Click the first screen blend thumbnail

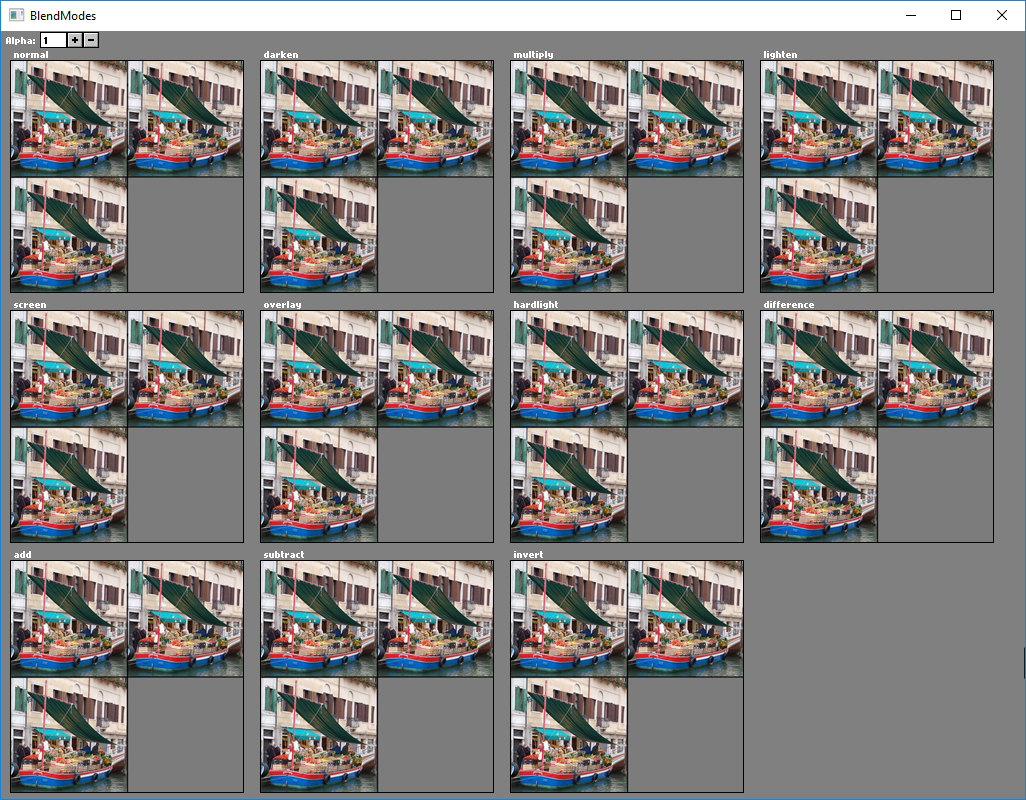pyautogui.click(x=68, y=367)
